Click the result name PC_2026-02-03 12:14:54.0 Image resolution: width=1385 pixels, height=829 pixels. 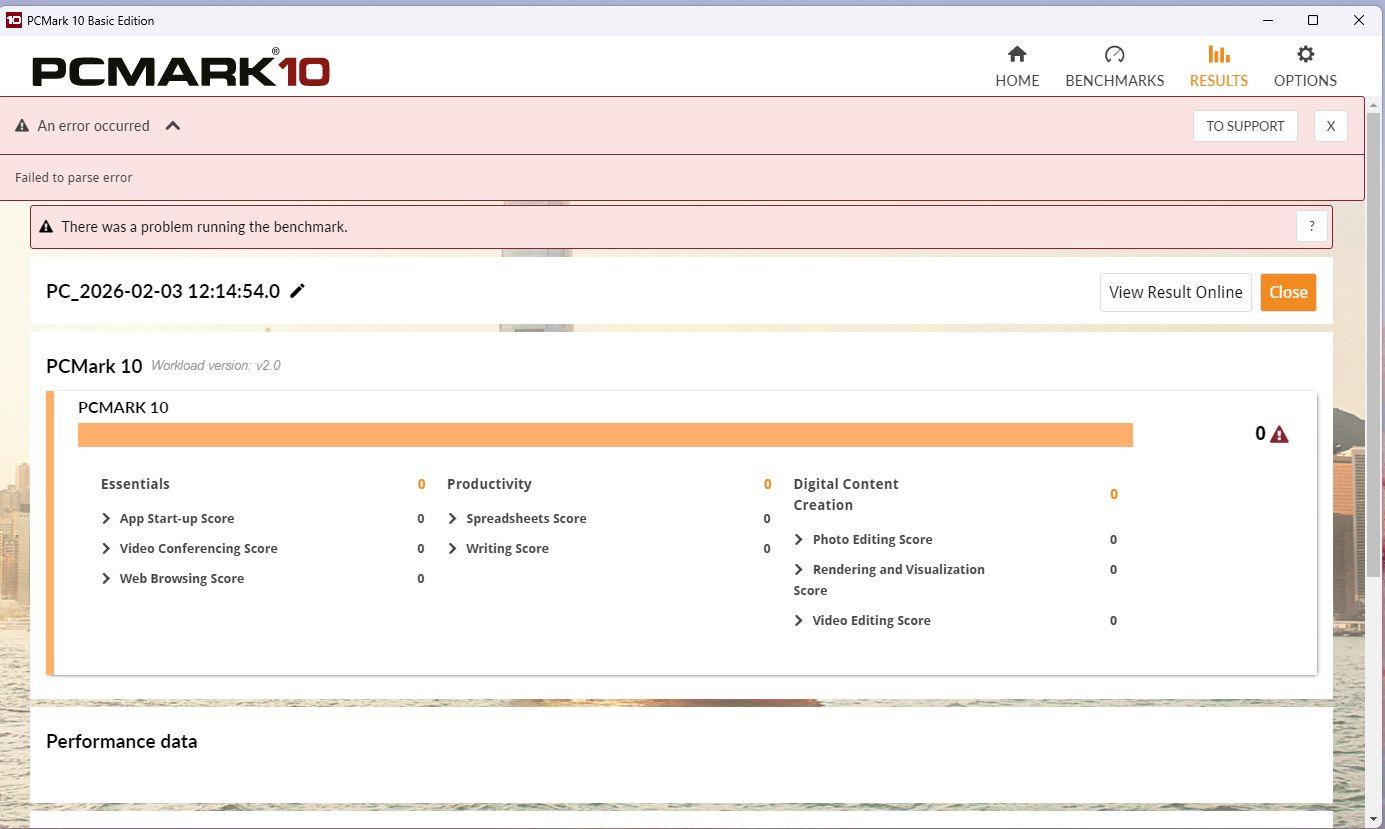(x=163, y=291)
